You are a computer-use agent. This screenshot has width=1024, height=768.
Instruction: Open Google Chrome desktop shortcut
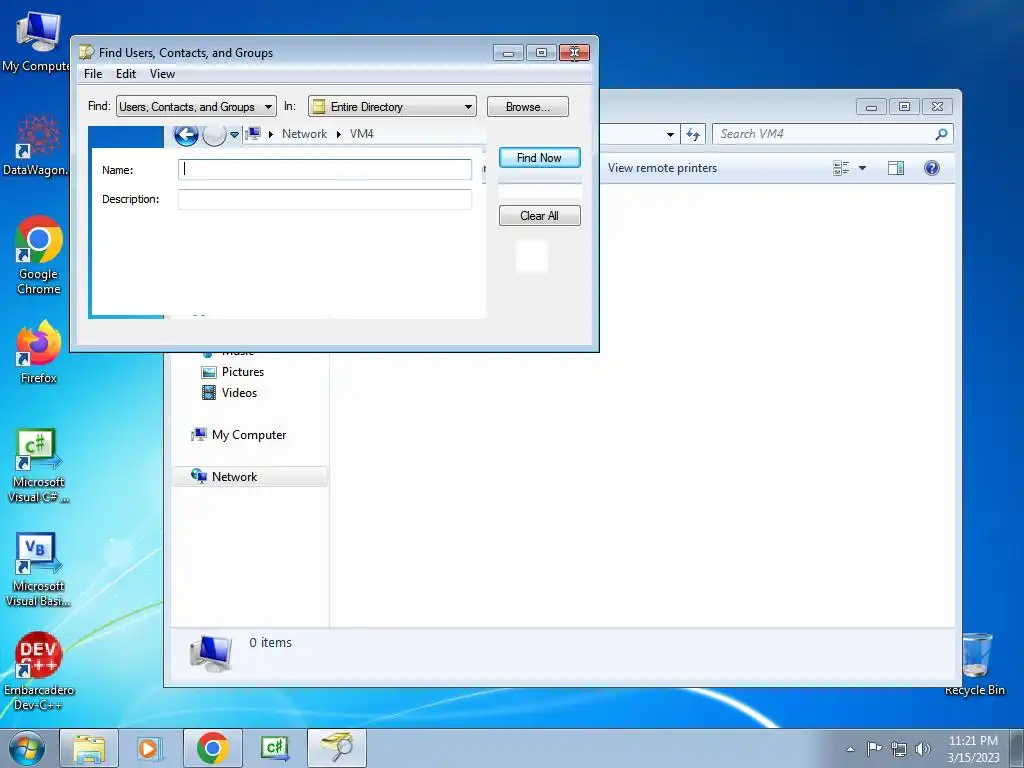(39, 256)
